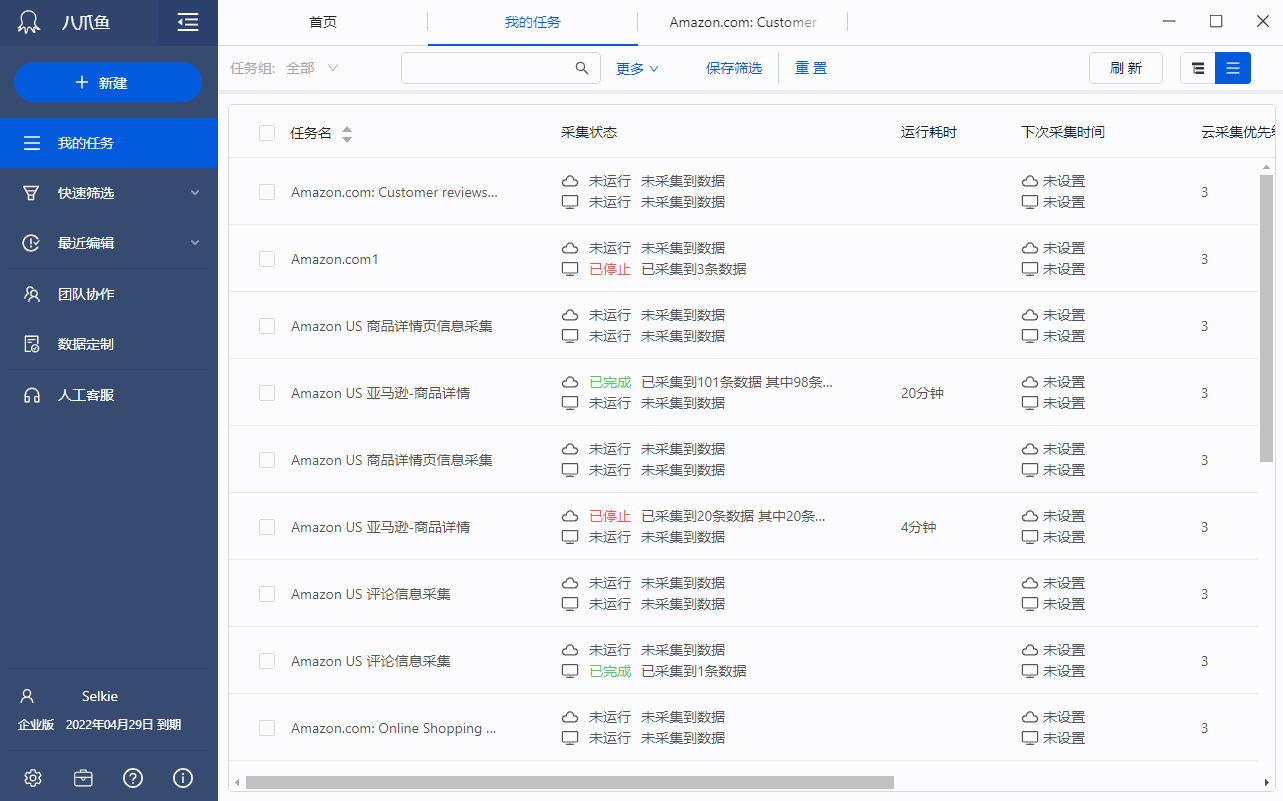The width and height of the screenshot is (1283, 801).
Task: Click the next-collection cloud icon in the Customer reviews row
Action: [1029, 181]
